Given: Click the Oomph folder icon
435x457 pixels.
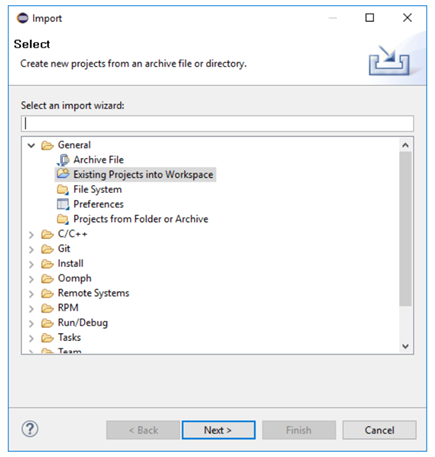Looking at the screenshot, I should coord(47,279).
